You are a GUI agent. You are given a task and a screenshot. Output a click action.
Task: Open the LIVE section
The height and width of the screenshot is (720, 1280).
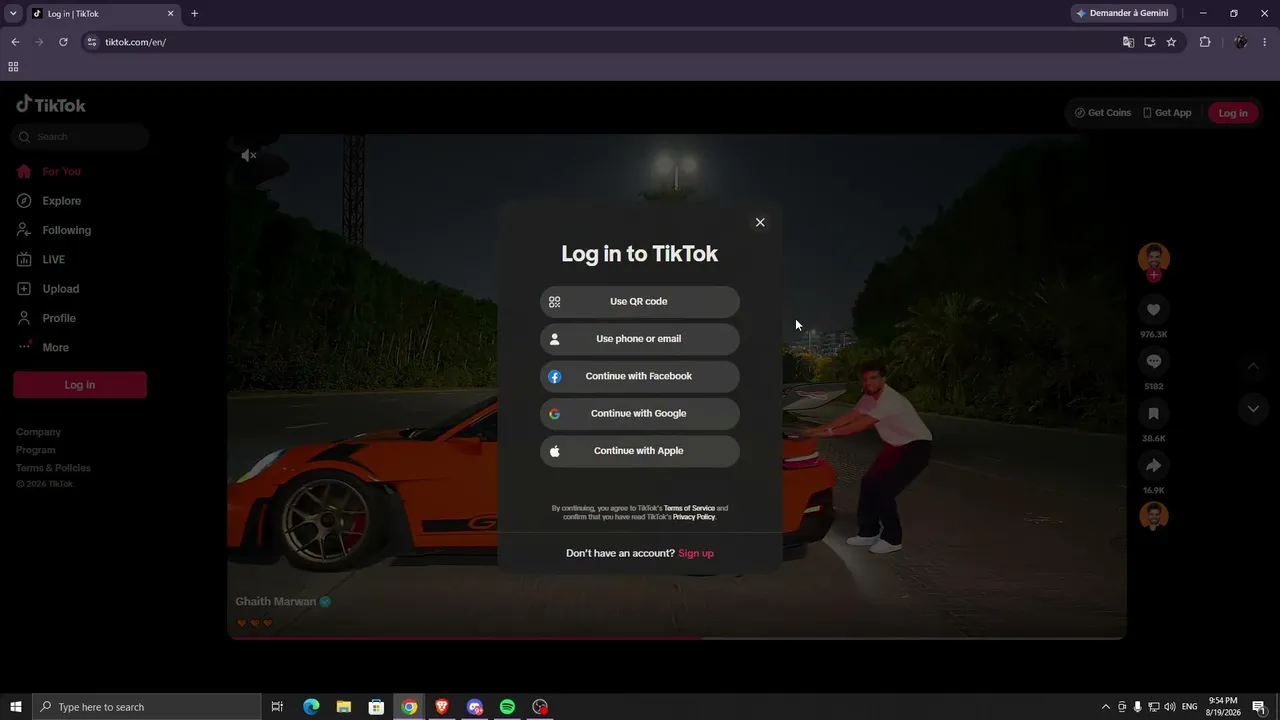(53, 260)
